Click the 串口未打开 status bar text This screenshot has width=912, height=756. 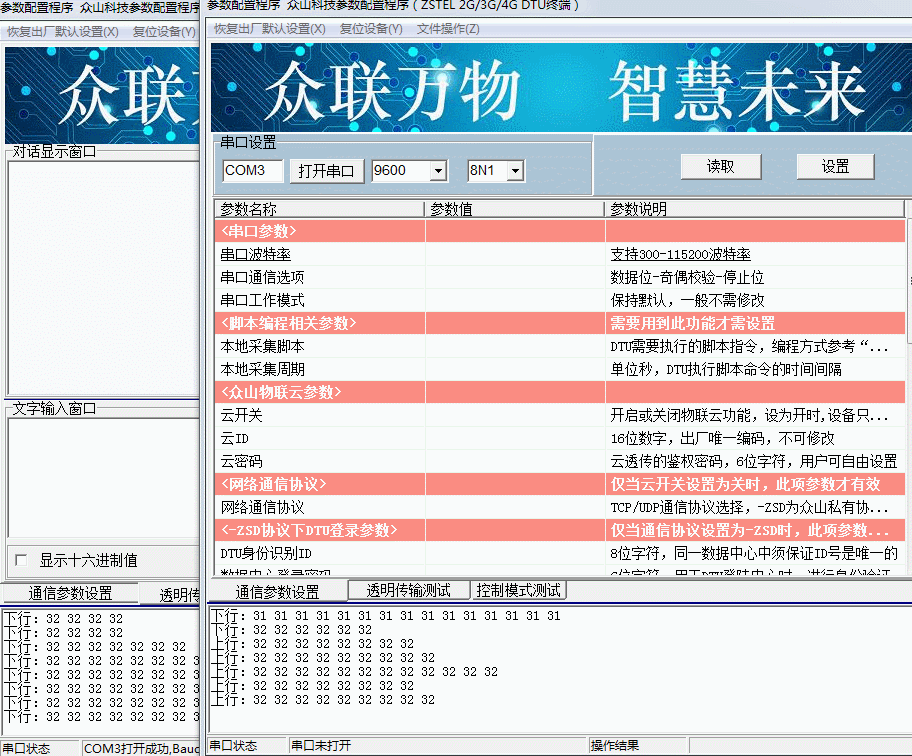321,746
